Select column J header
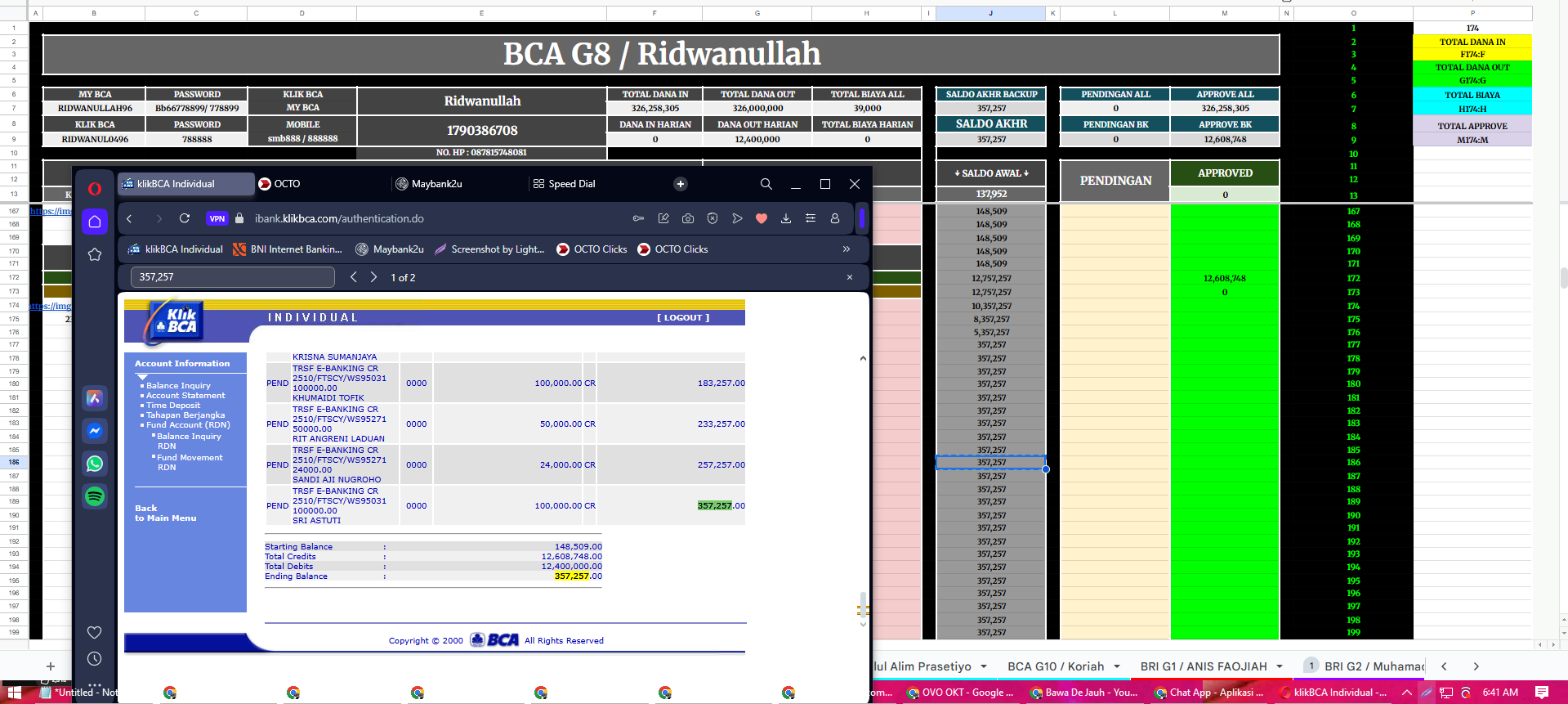 pyautogui.click(x=991, y=13)
